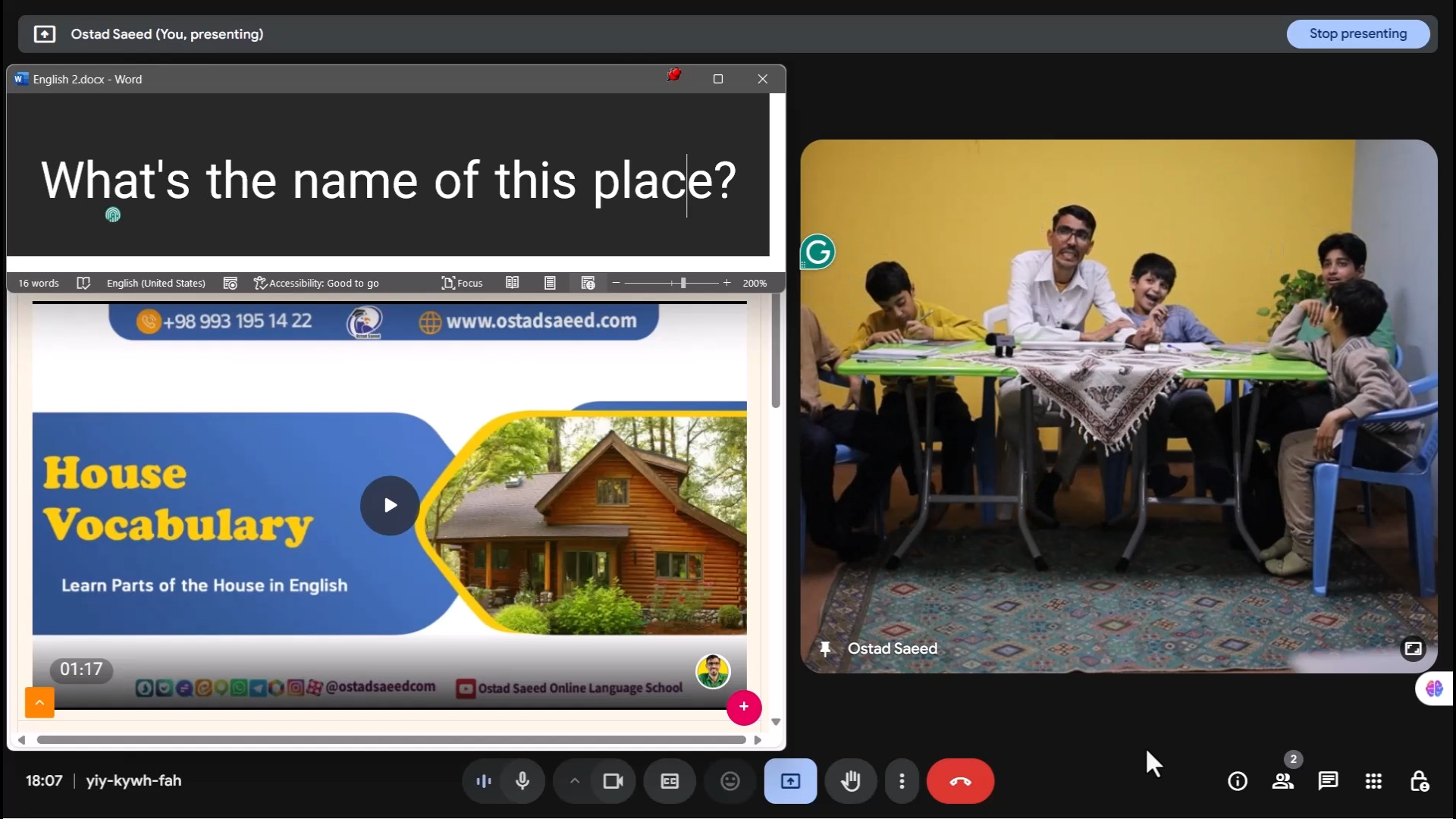Open host controls lock icon
Viewport: 1456px width, 819px height.
point(1419,781)
